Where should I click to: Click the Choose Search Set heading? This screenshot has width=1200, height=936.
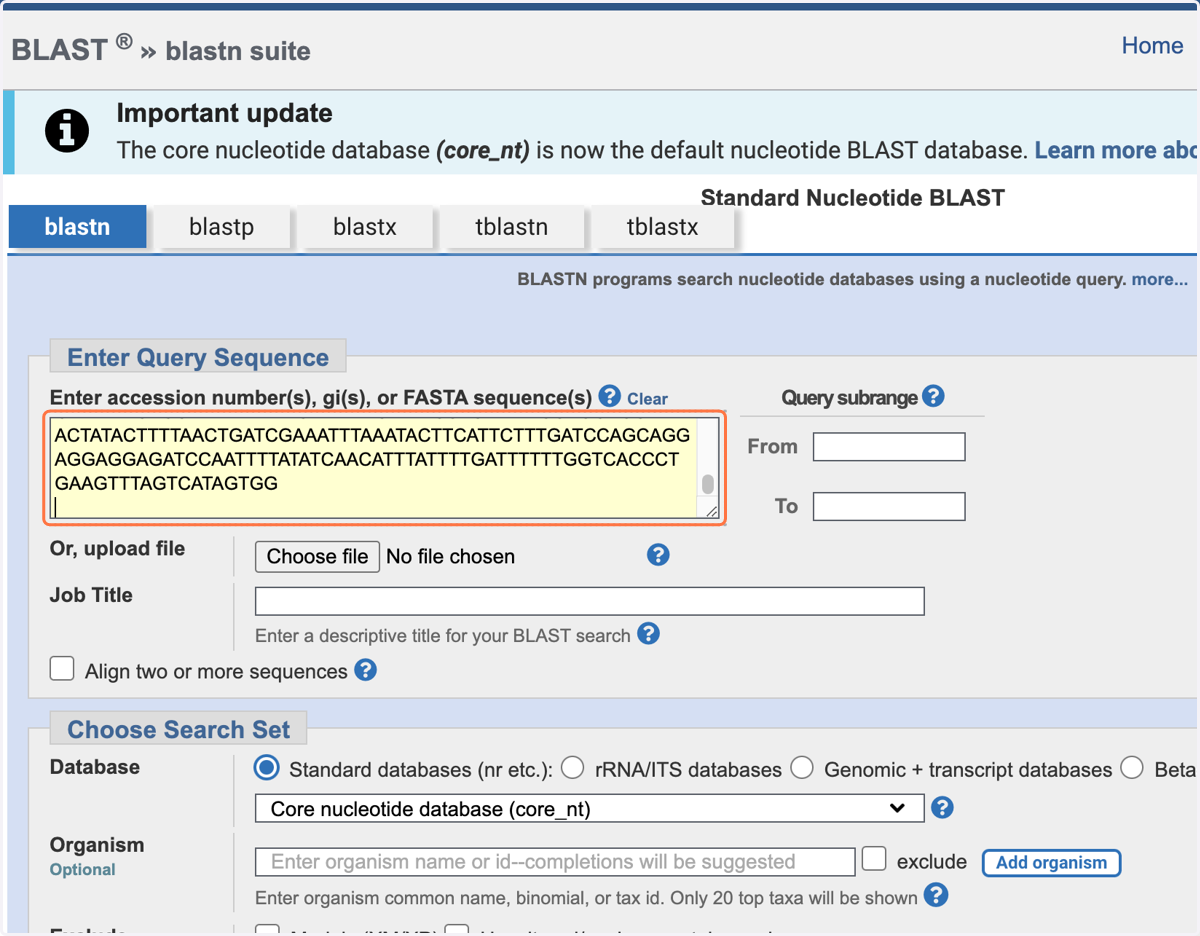178,729
